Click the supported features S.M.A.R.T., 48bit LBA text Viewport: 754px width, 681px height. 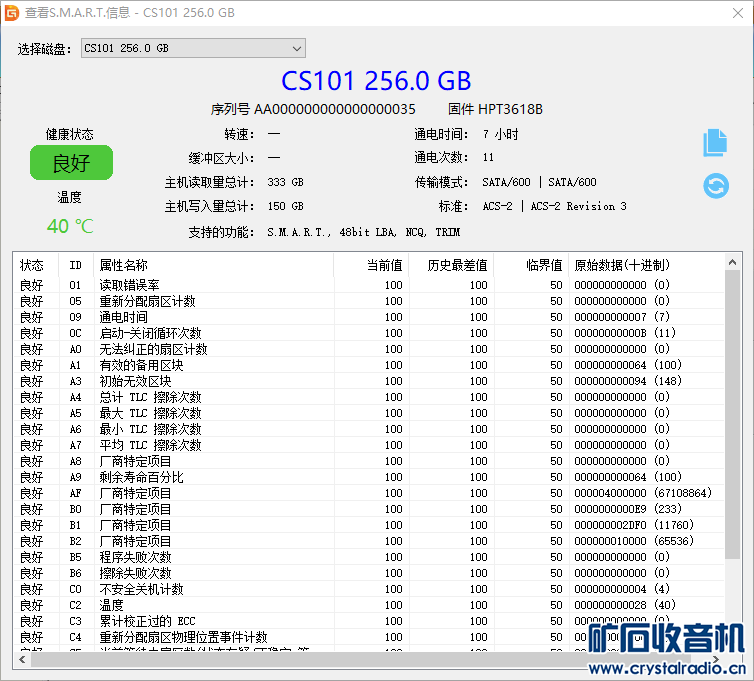(364, 232)
